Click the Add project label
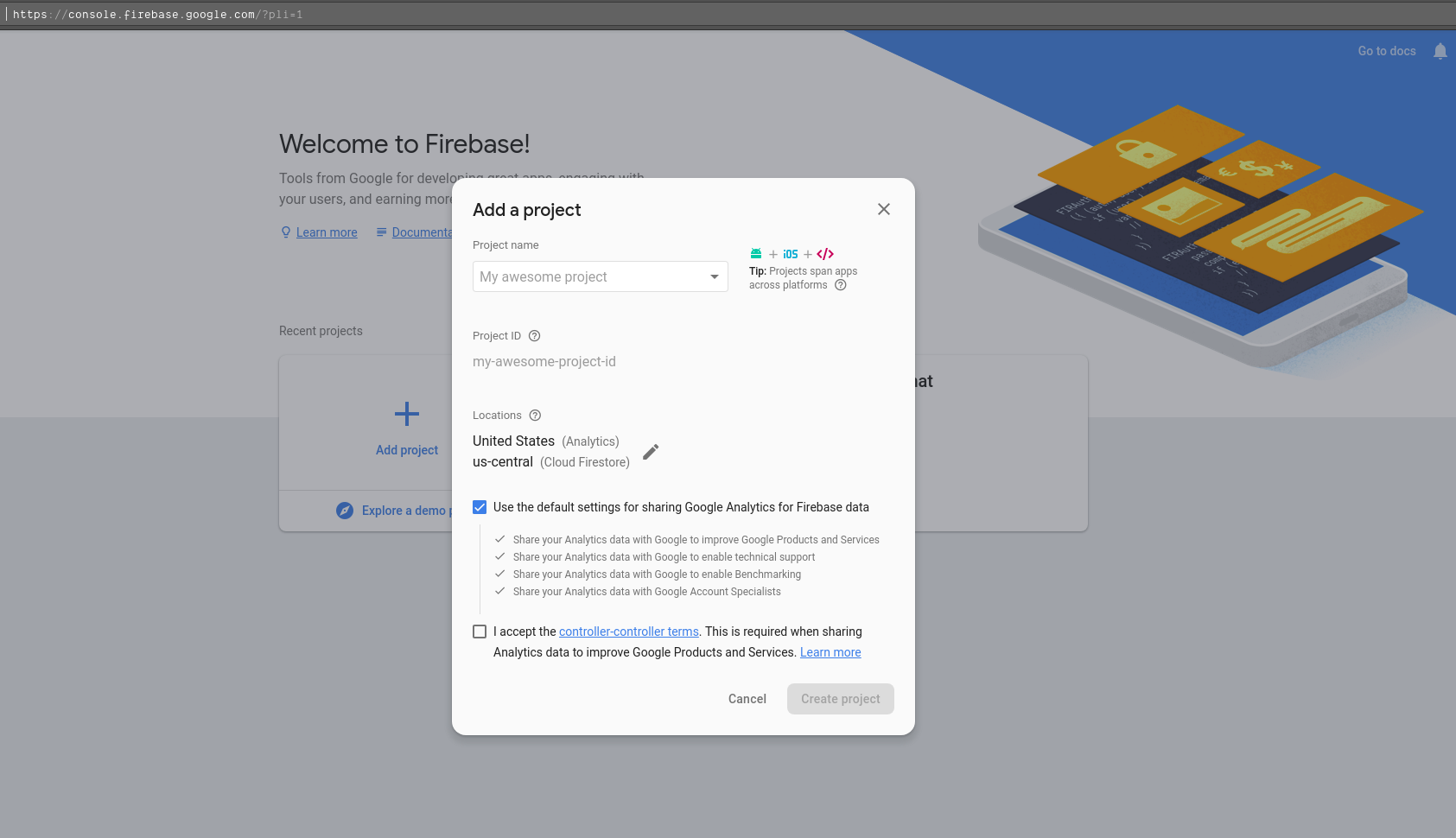 tap(407, 450)
